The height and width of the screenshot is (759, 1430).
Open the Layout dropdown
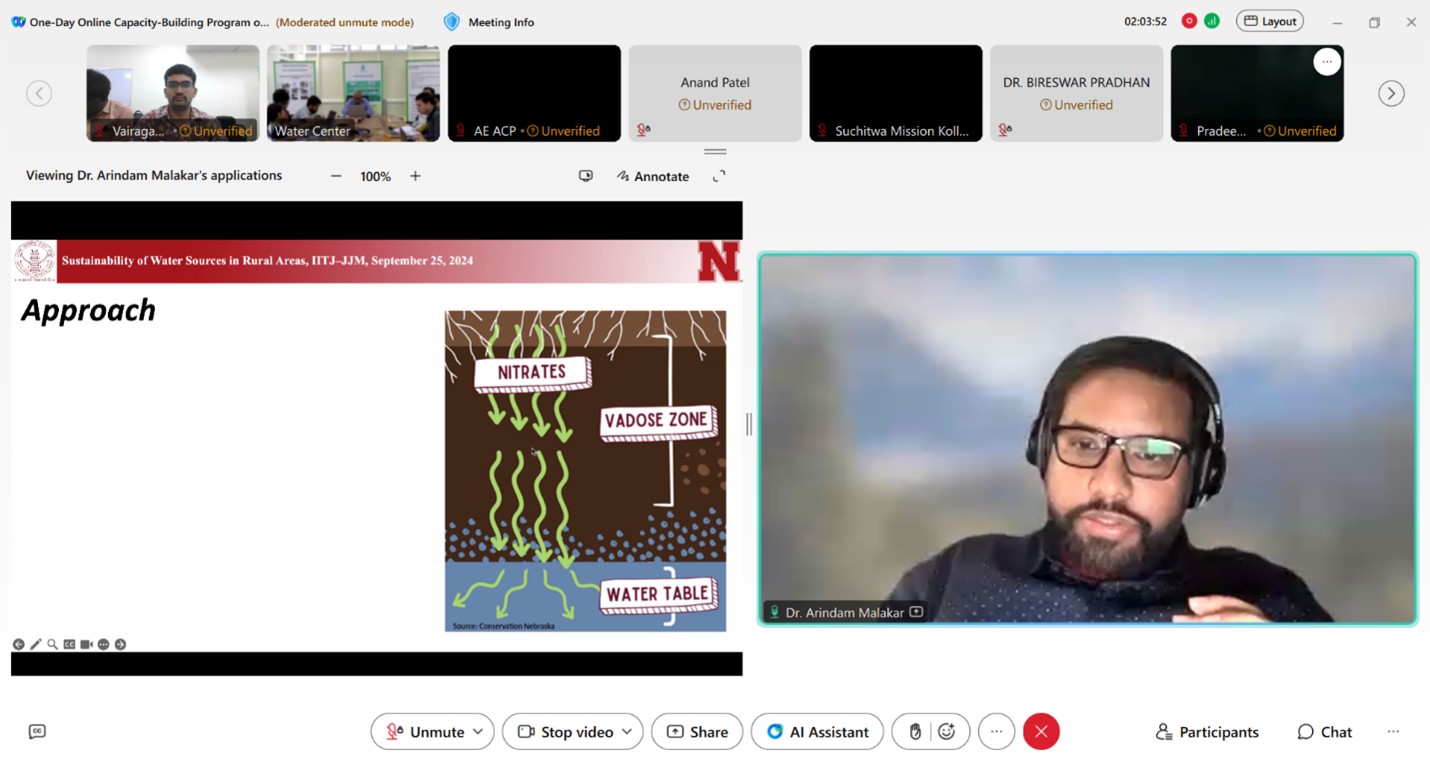coord(1269,21)
